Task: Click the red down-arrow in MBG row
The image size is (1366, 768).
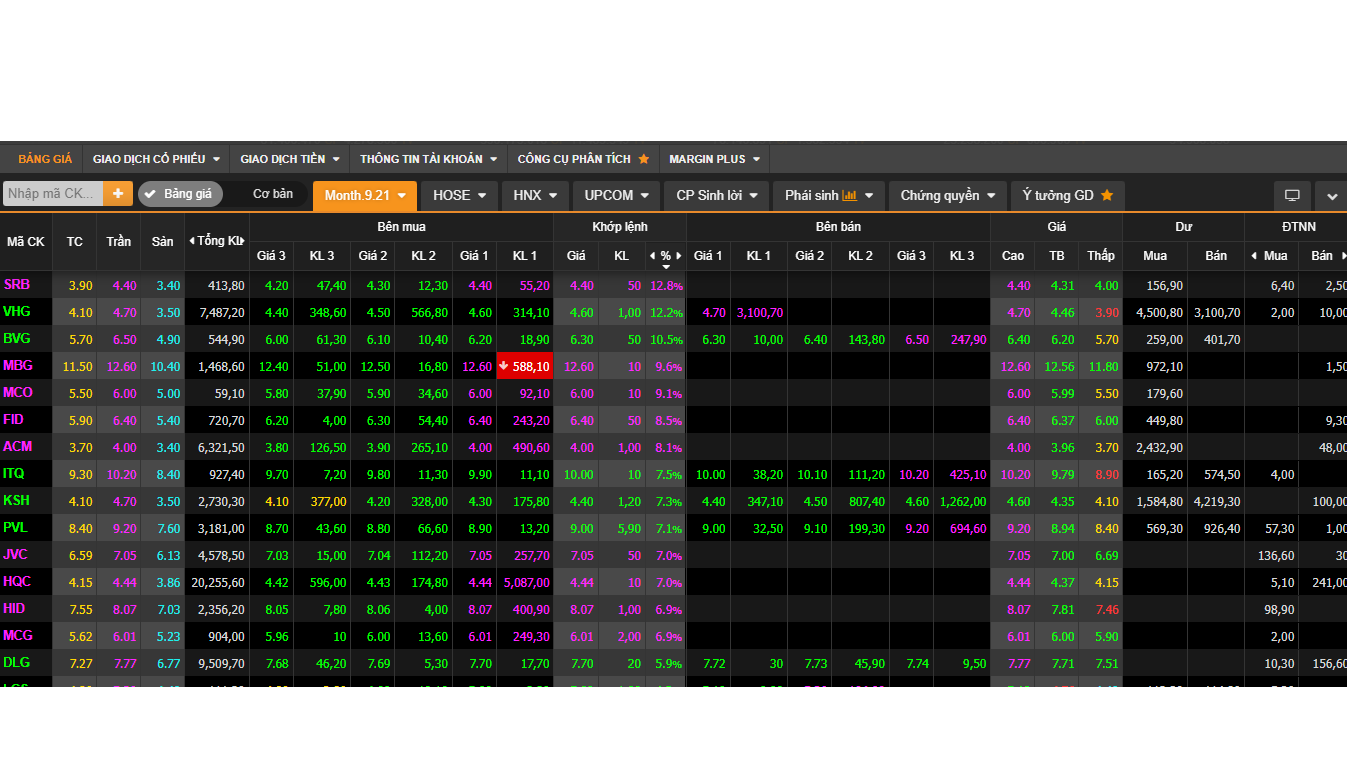Action: point(504,366)
